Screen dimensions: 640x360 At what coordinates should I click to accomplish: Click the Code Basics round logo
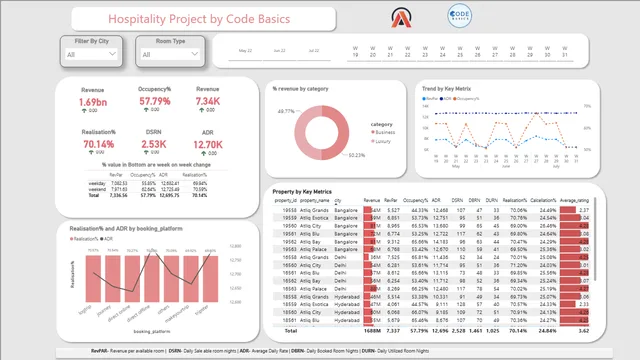(x=460, y=16)
